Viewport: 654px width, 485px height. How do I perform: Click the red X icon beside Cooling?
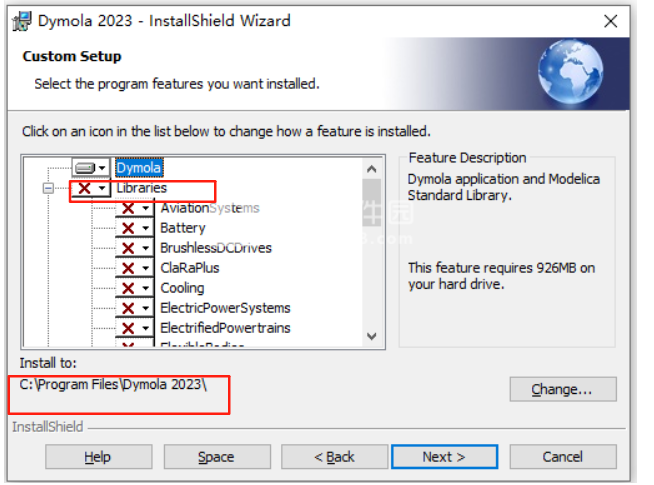coord(128,288)
